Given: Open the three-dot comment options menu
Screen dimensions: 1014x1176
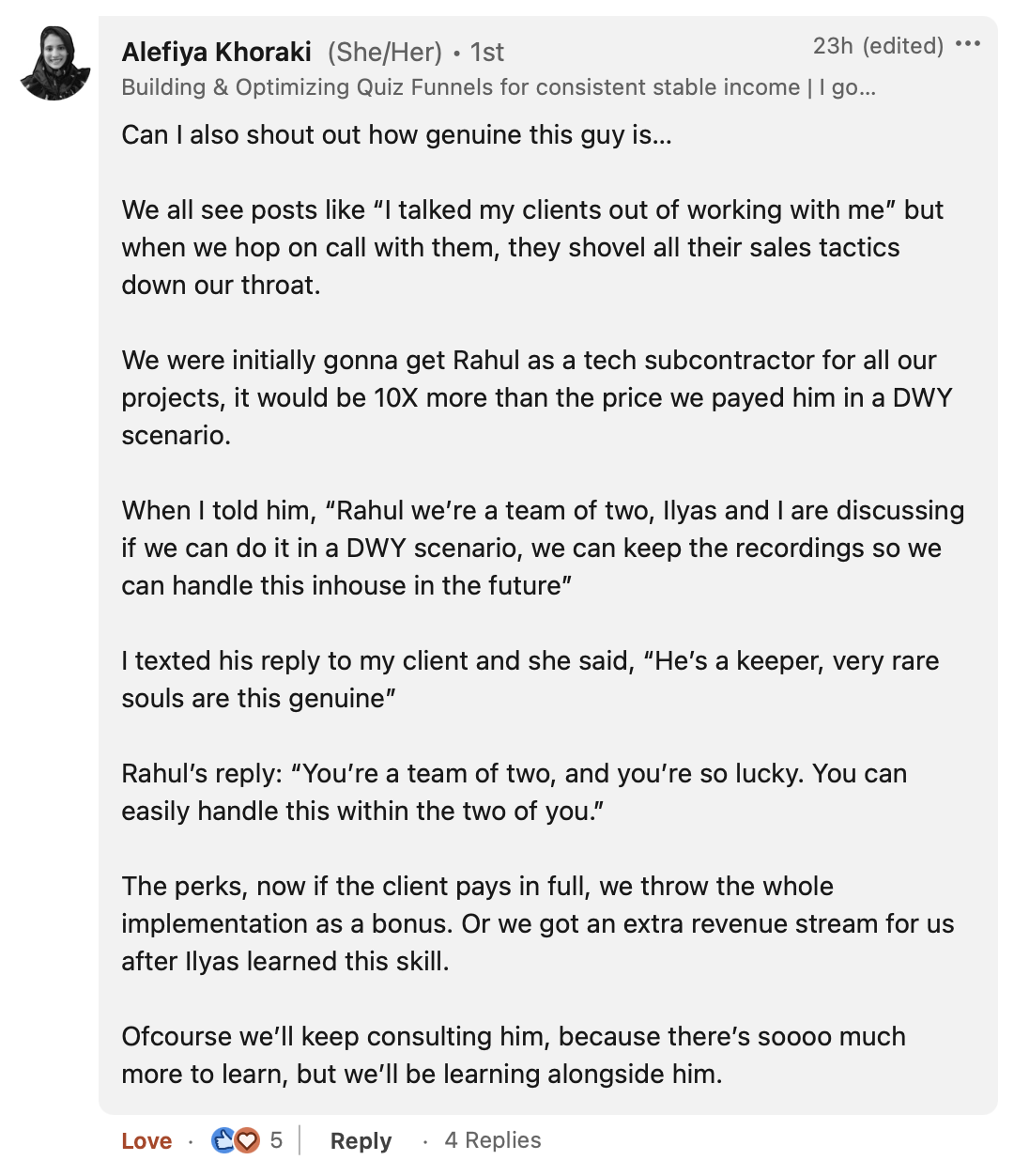Looking at the screenshot, I should (967, 44).
